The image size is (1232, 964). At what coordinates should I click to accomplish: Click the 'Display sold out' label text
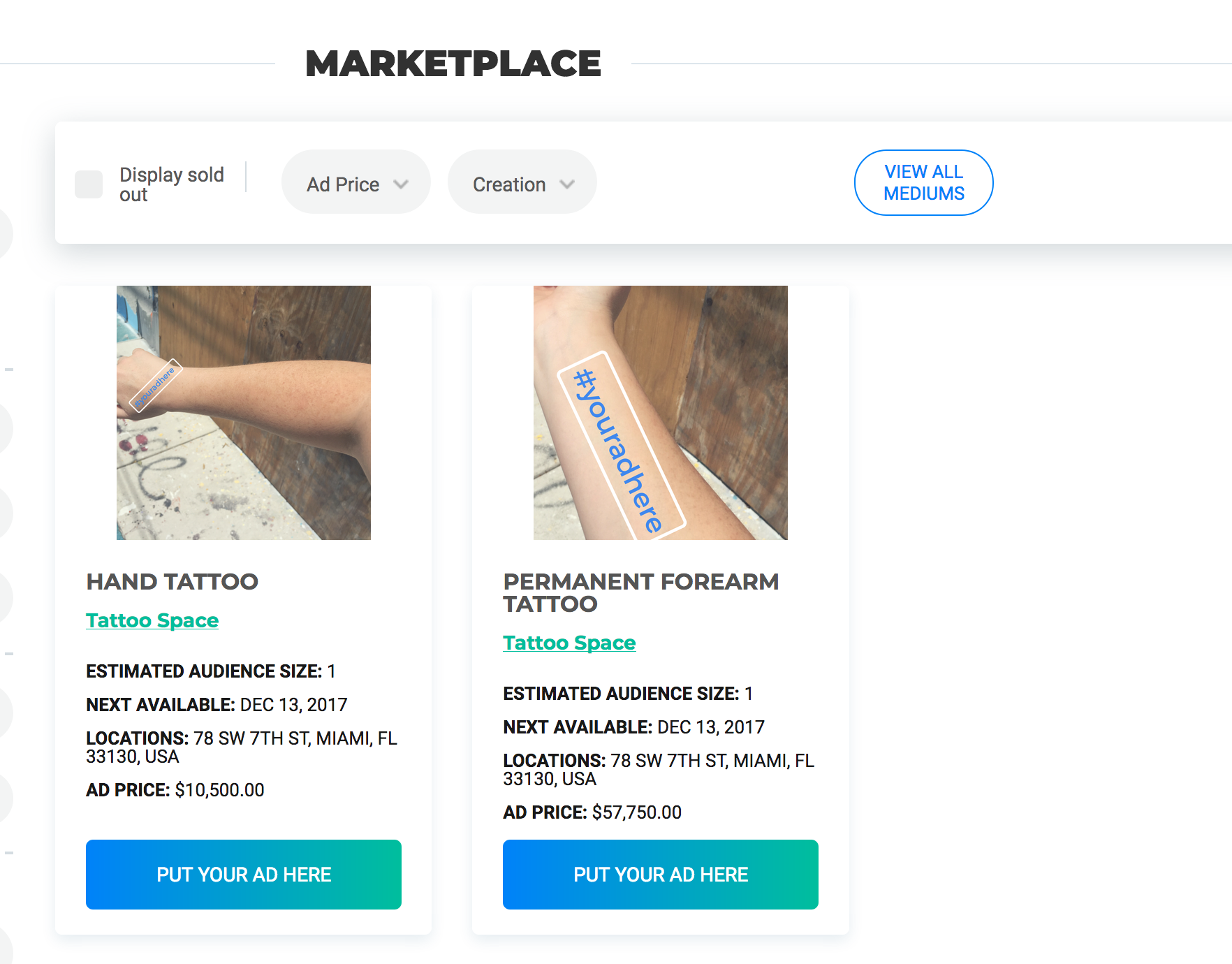pyautogui.click(x=171, y=184)
